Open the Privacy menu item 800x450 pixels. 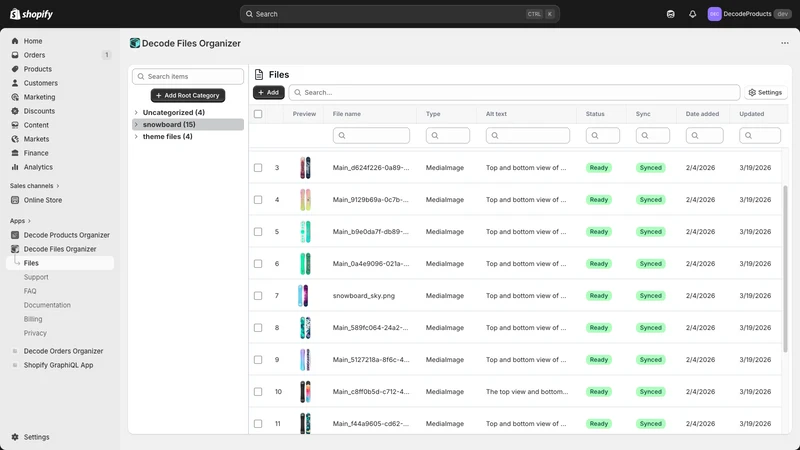click(35, 333)
